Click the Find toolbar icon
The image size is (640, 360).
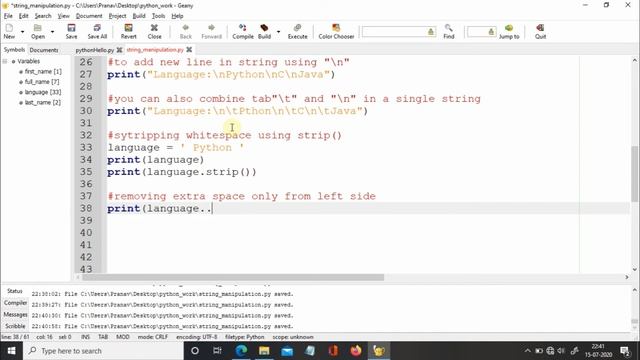(x=449, y=31)
